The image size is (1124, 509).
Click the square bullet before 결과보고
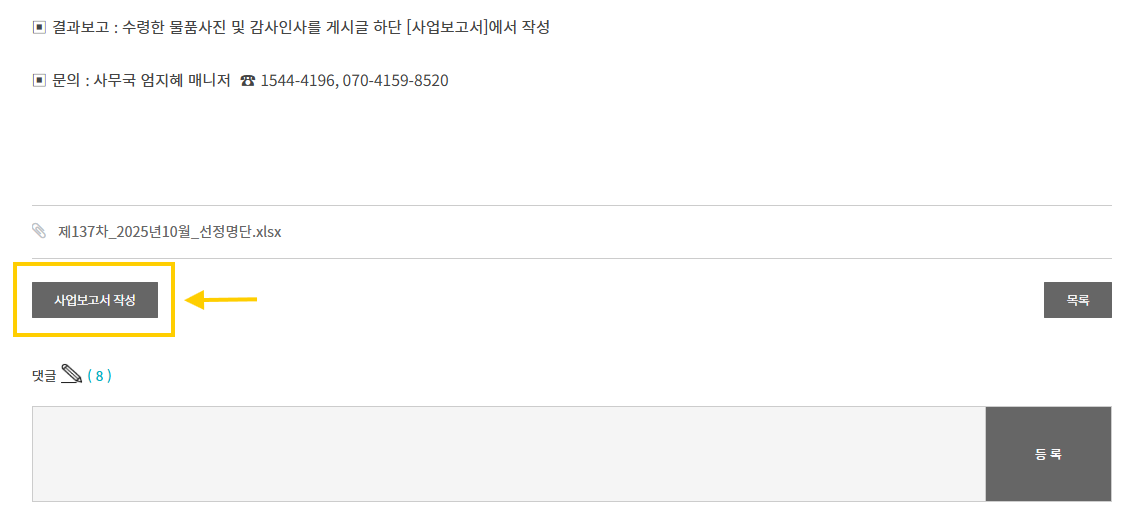tap(39, 27)
